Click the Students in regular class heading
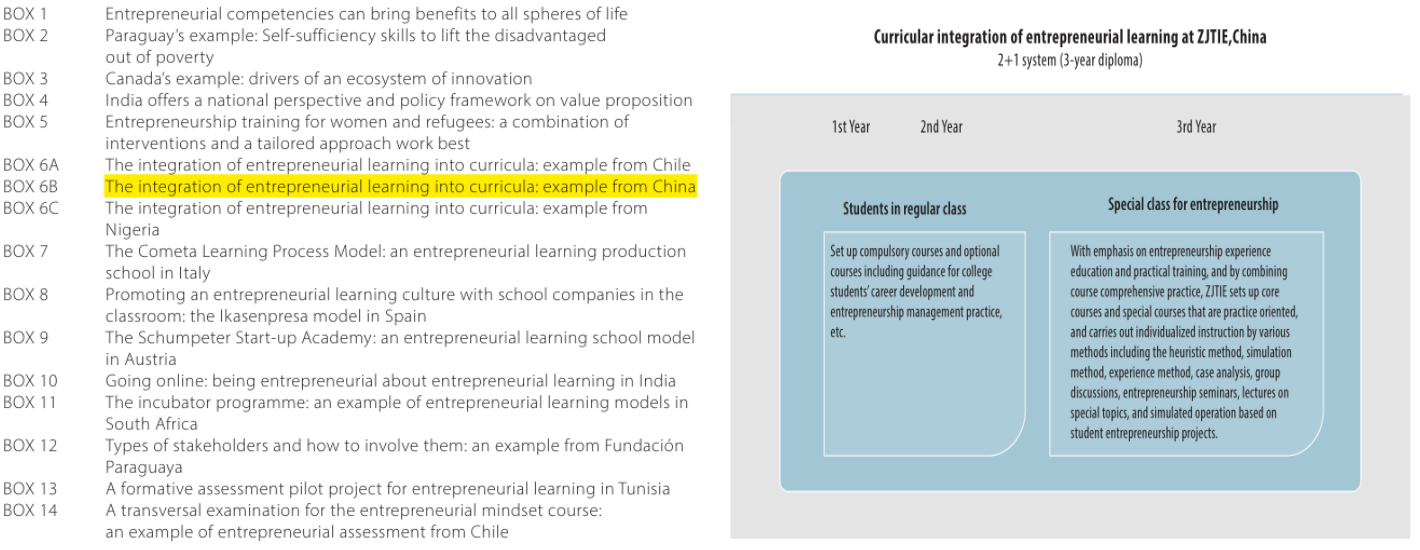 [904, 210]
